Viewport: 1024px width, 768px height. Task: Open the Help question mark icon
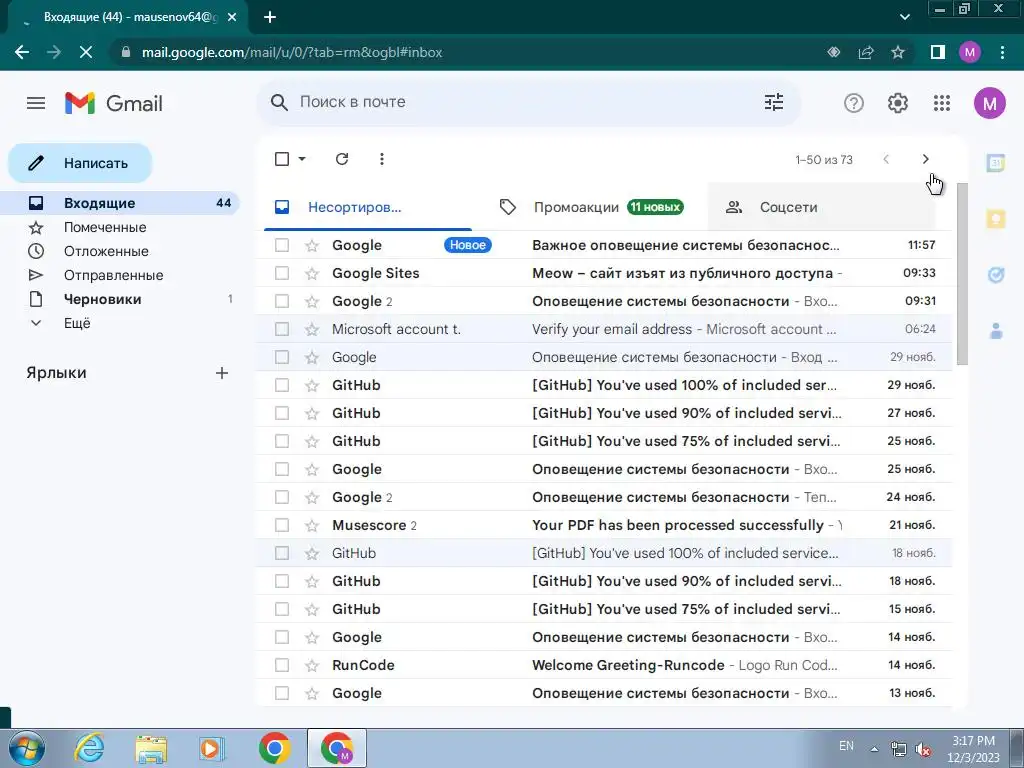854,103
